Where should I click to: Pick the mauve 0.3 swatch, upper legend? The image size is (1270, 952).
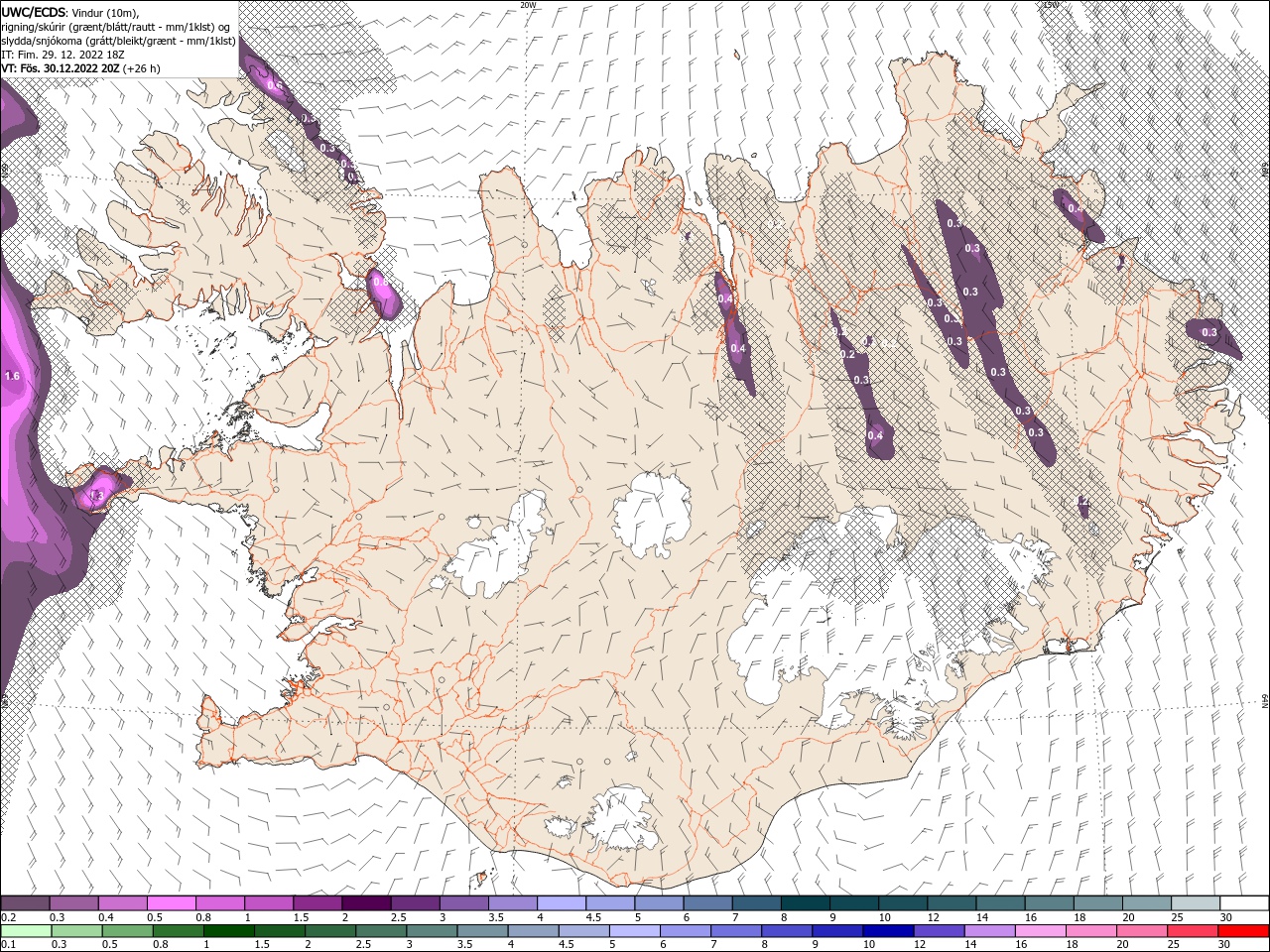73,903
